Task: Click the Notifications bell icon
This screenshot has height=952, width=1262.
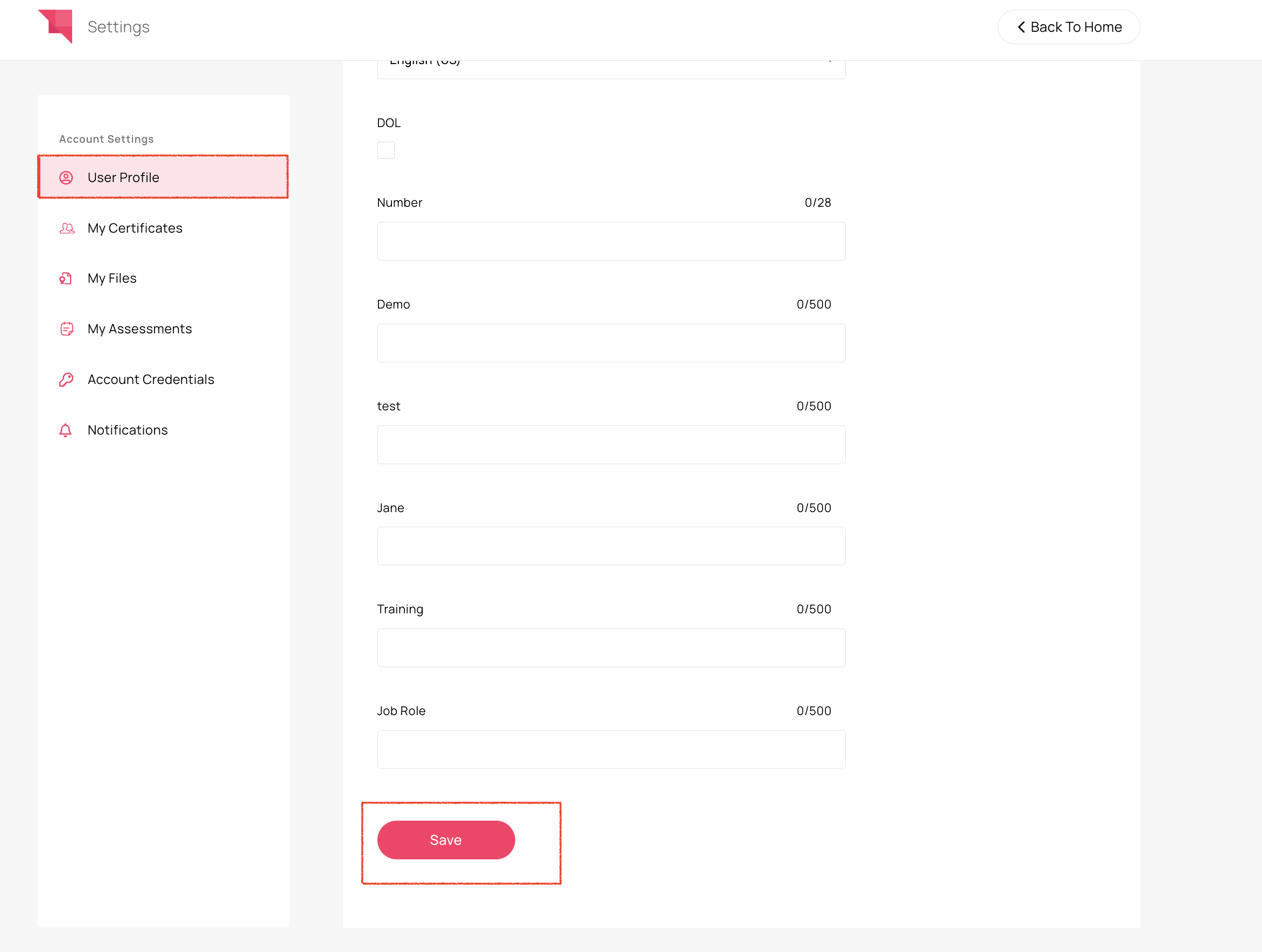Action: pos(66,430)
